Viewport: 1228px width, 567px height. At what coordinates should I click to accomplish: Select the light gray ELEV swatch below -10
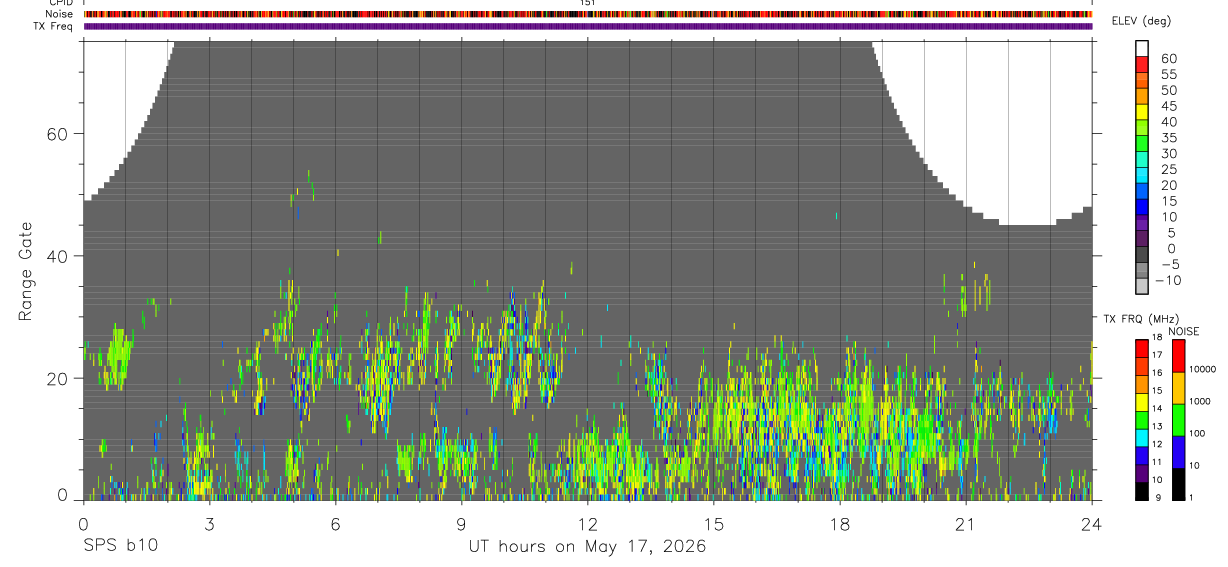[1142, 286]
